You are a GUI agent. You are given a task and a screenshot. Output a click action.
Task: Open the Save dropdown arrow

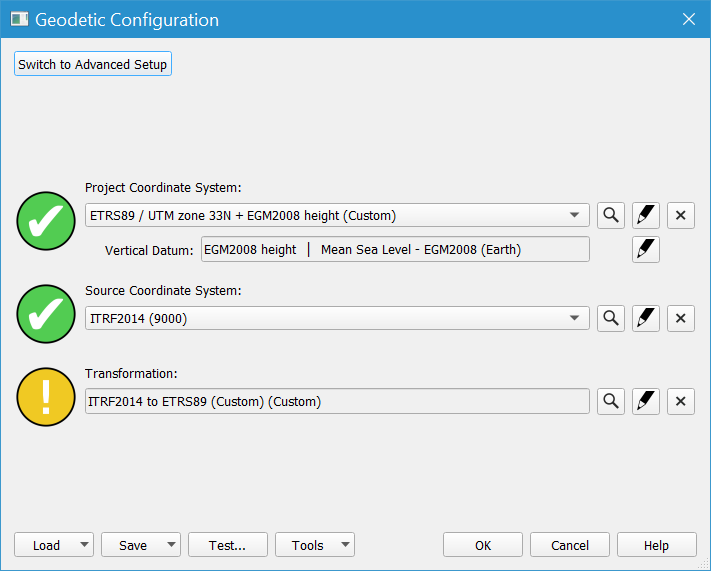tap(171, 545)
